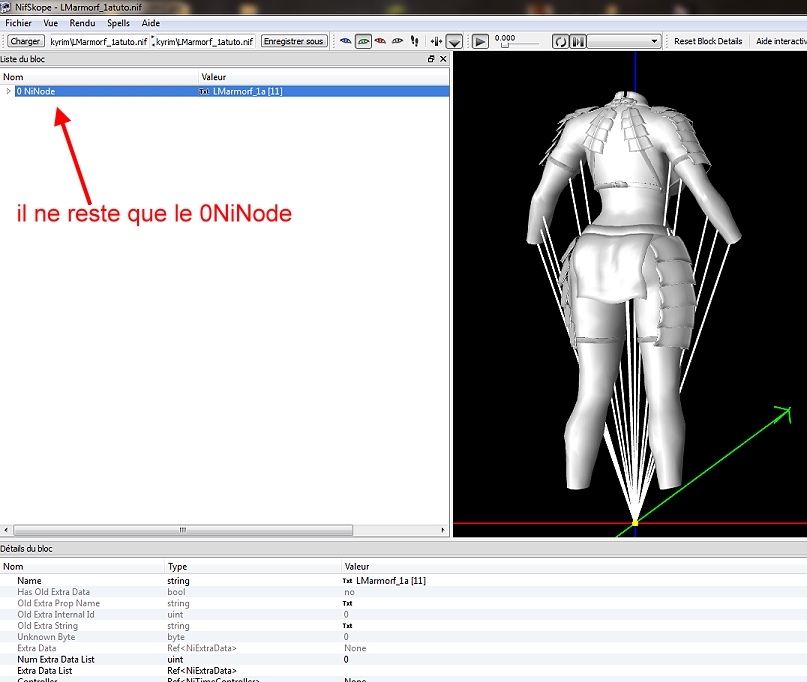Select the Has Old Extra Data row
The image size is (807, 682).
point(404,592)
